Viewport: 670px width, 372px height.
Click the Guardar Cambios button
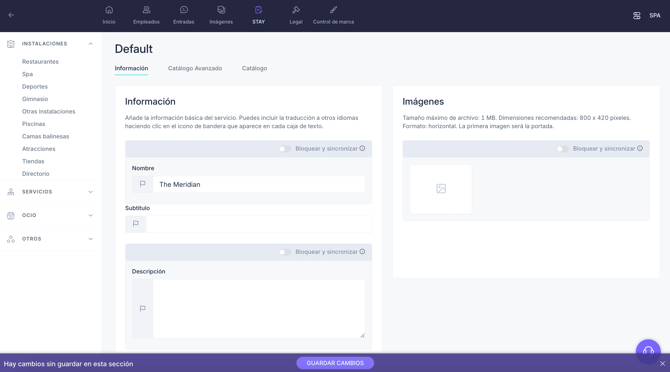click(335, 363)
